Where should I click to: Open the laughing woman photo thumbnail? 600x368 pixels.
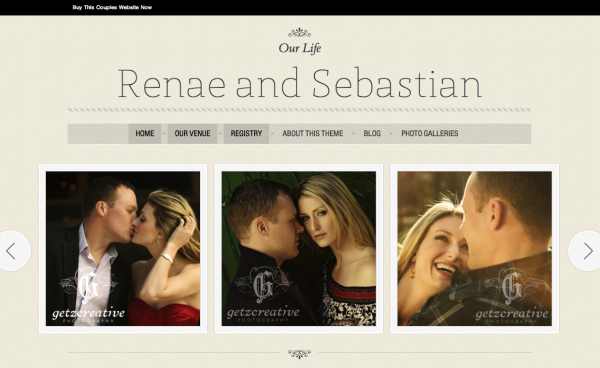474,249
